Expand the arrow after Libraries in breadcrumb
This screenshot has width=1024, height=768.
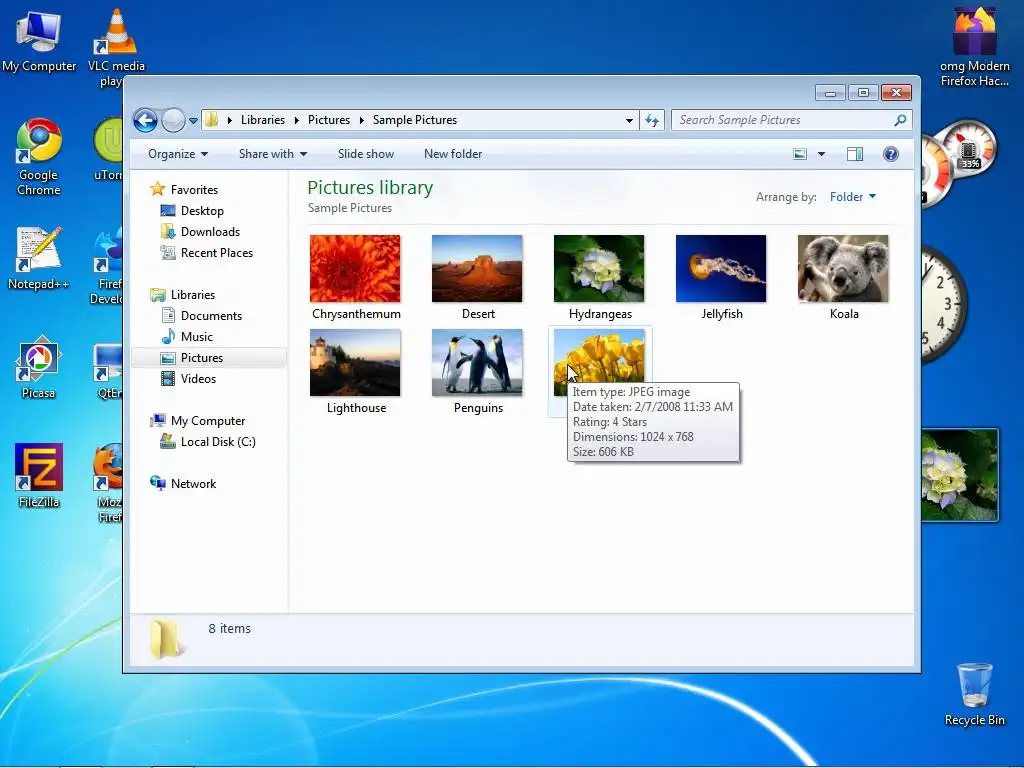296,120
